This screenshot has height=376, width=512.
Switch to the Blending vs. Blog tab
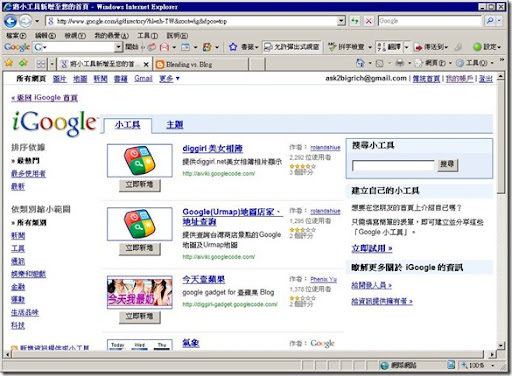[200, 64]
